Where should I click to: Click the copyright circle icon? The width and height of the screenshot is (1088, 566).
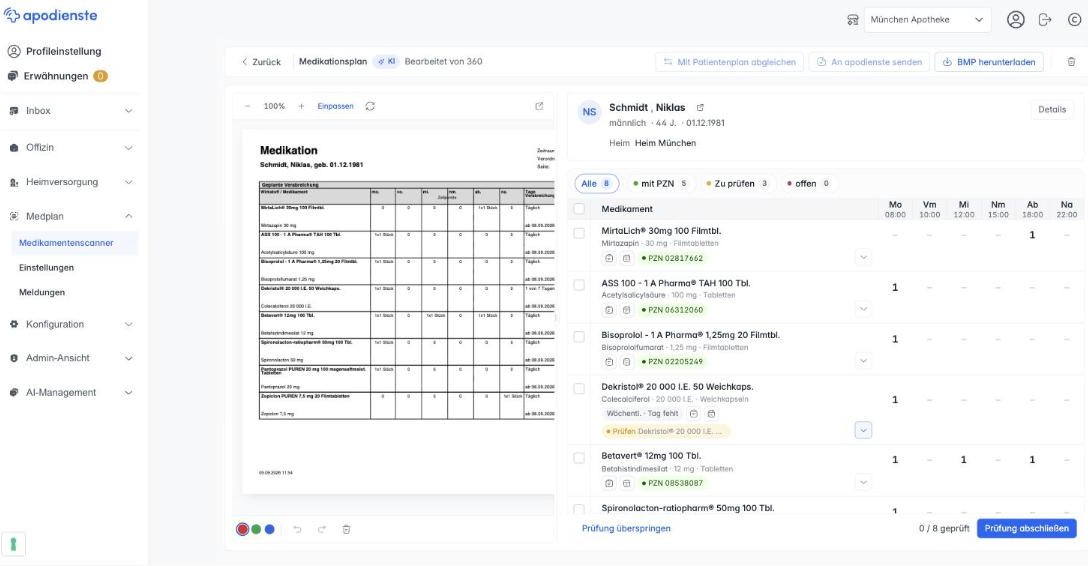1074,19
